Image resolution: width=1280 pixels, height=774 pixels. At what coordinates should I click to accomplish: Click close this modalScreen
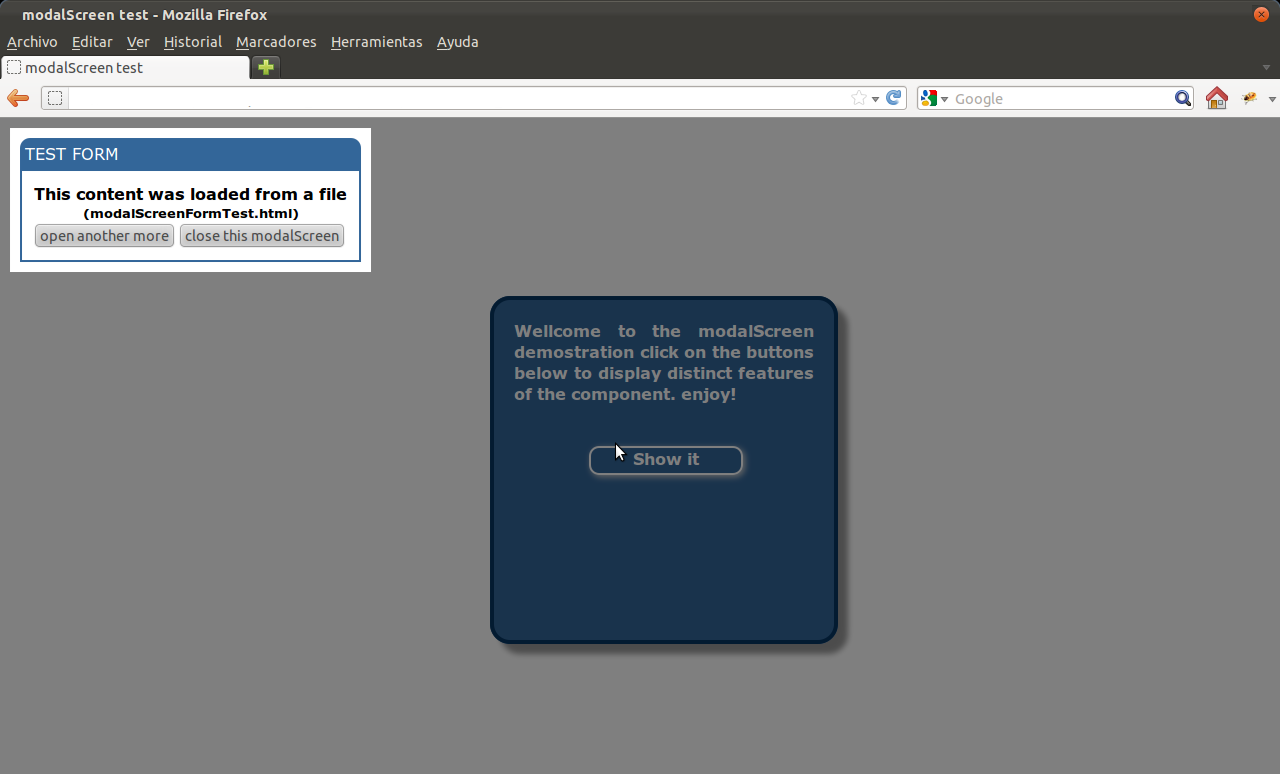click(x=261, y=235)
